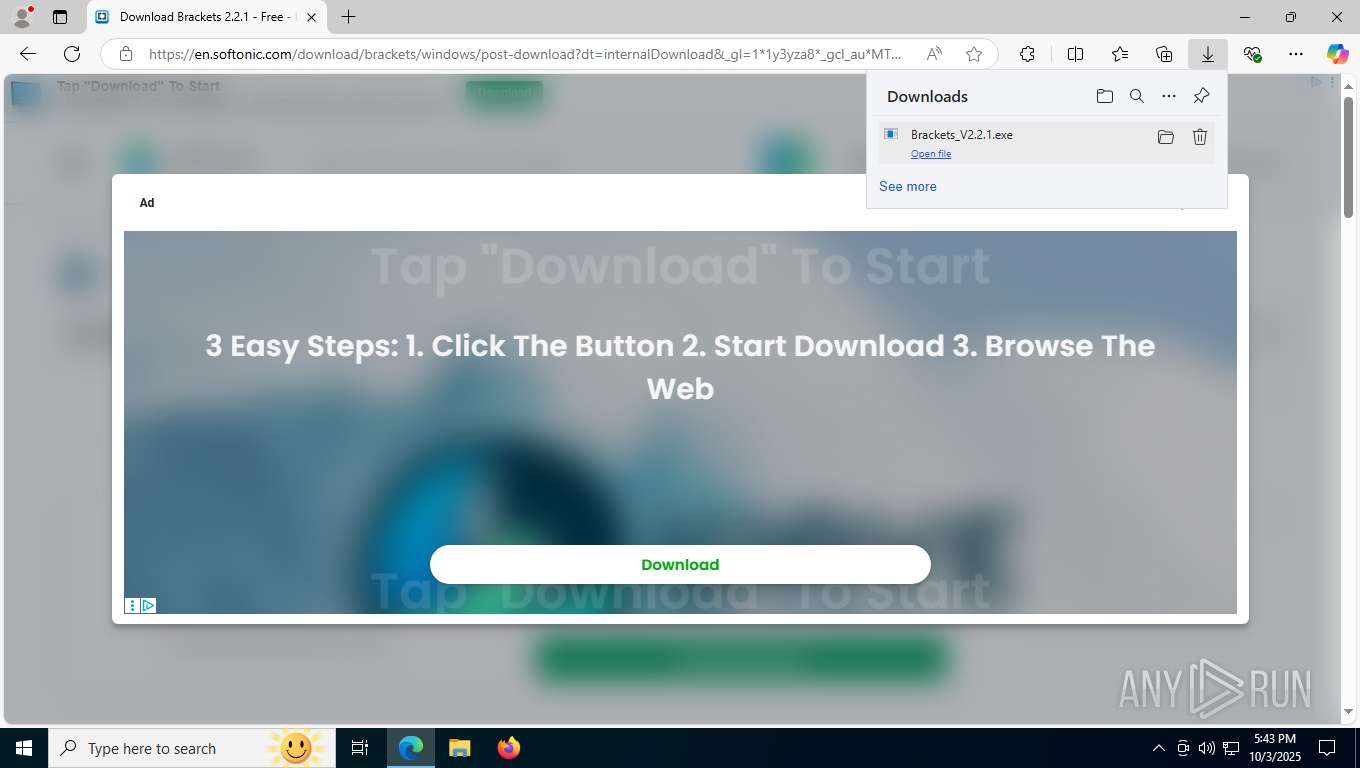Click the scroll down arrow
1360x768 pixels.
[x=1348, y=712]
